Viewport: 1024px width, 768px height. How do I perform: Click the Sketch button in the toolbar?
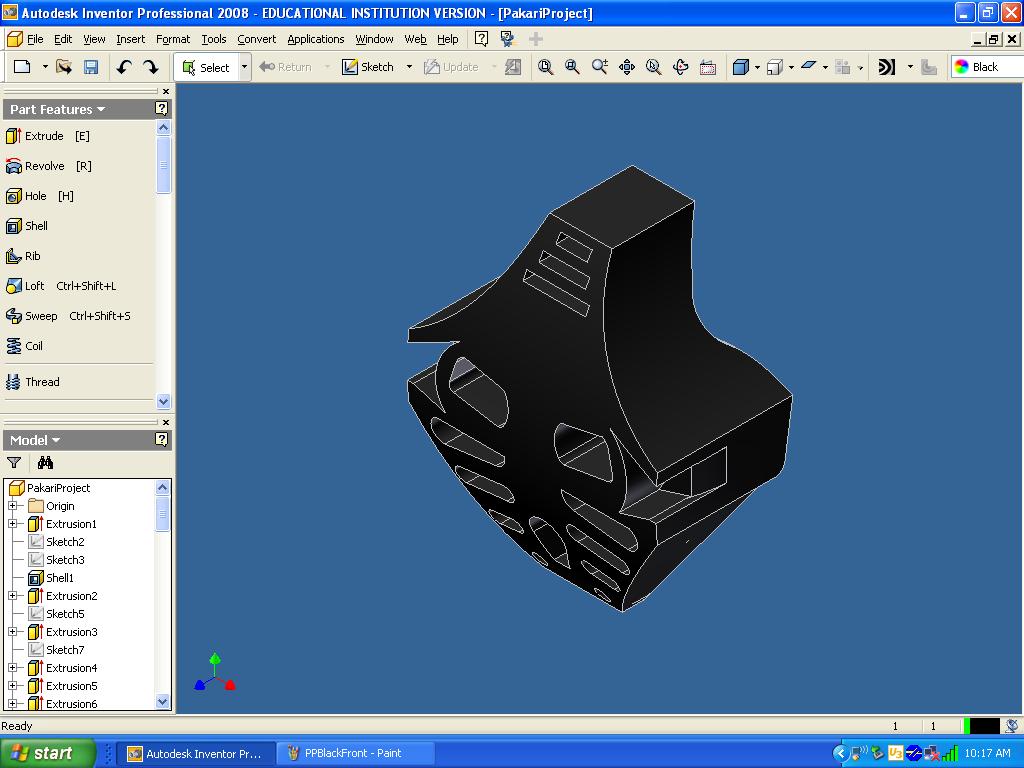(x=368, y=67)
